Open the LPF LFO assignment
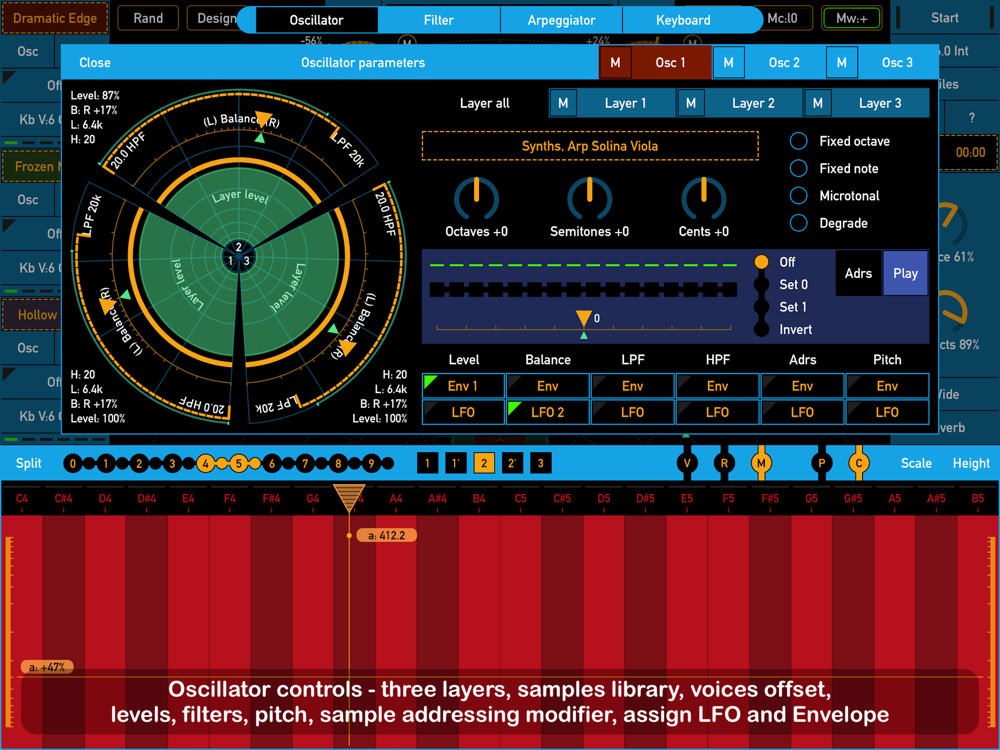The height and width of the screenshot is (750, 1000). pyautogui.click(x=633, y=412)
